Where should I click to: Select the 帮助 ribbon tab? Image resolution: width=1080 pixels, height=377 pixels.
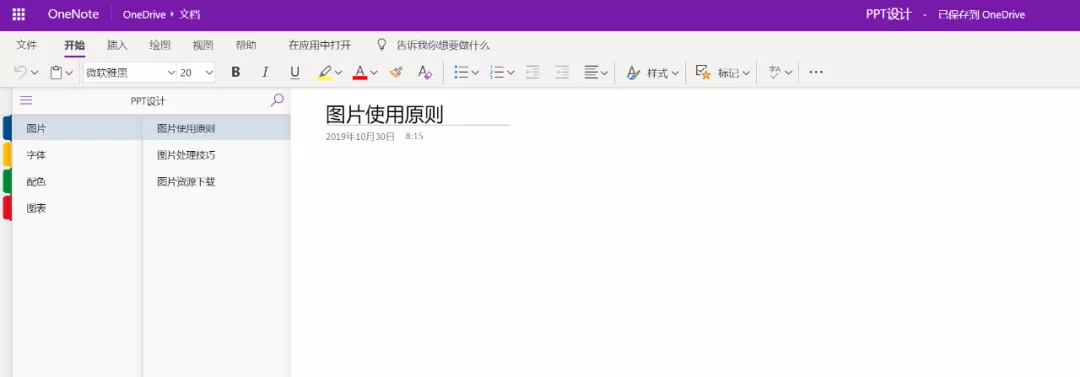[x=246, y=45]
